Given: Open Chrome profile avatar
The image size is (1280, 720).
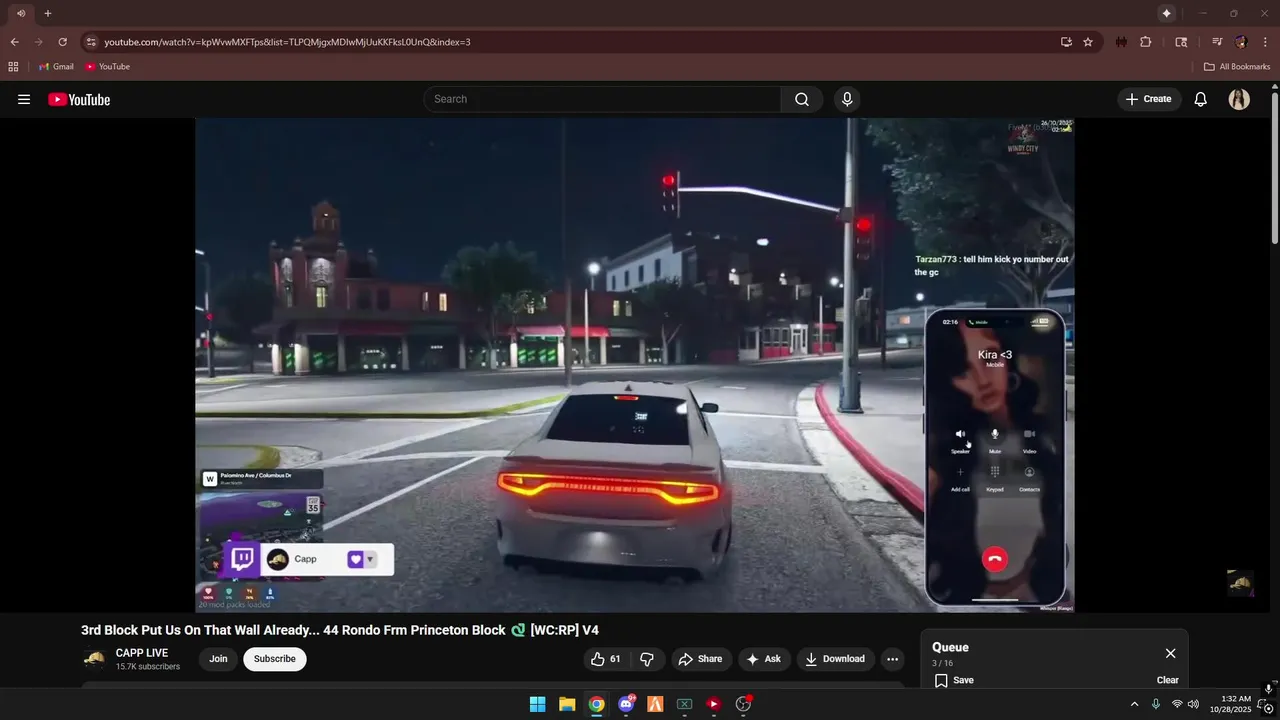Looking at the screenshot, I should pos(1241,42).
